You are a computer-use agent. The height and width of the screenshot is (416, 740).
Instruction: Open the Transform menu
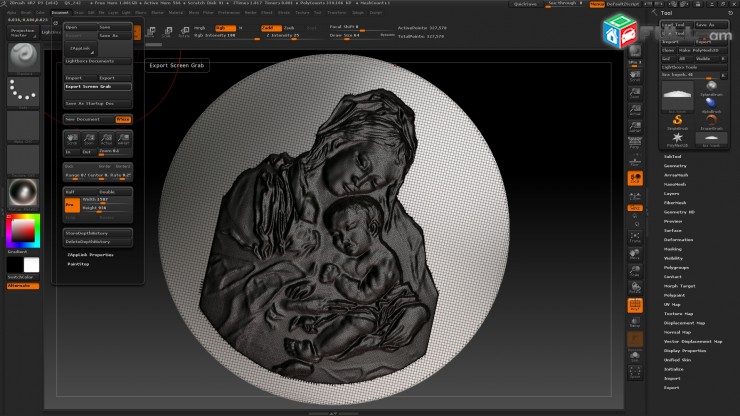[336, 13]
